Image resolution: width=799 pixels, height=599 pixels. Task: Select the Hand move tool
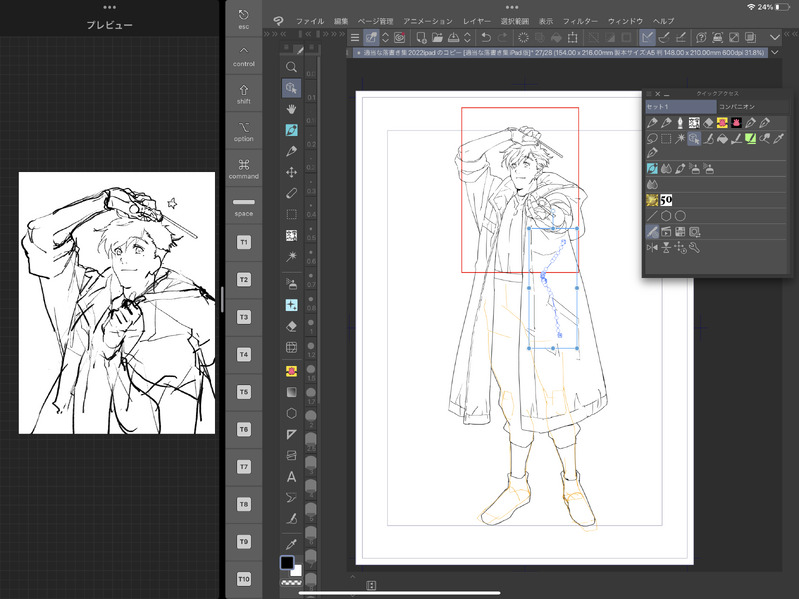[291, 108]
